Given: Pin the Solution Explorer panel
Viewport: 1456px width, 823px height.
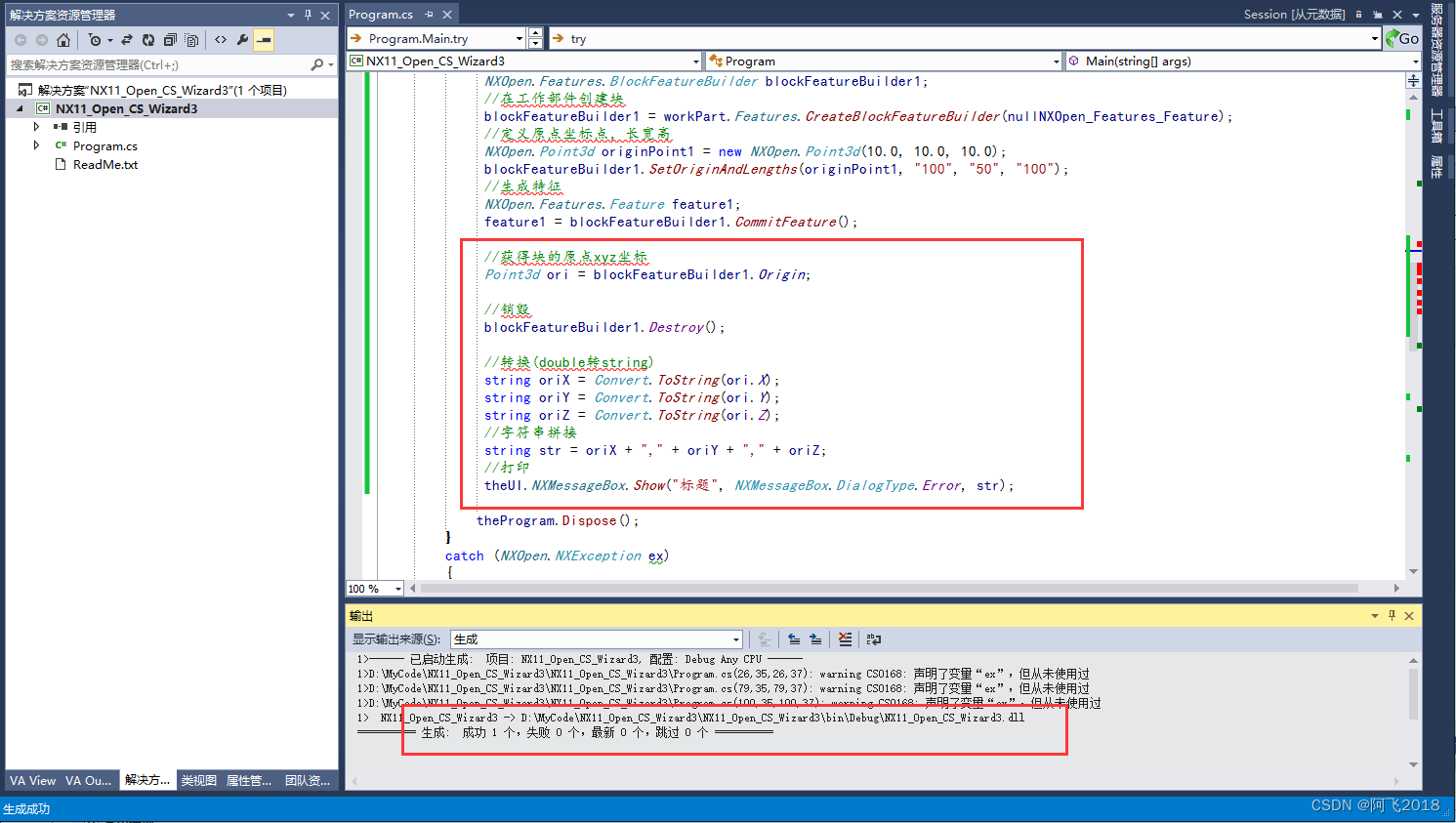Looking at the screenshot, I should click(x=308, y=15).
